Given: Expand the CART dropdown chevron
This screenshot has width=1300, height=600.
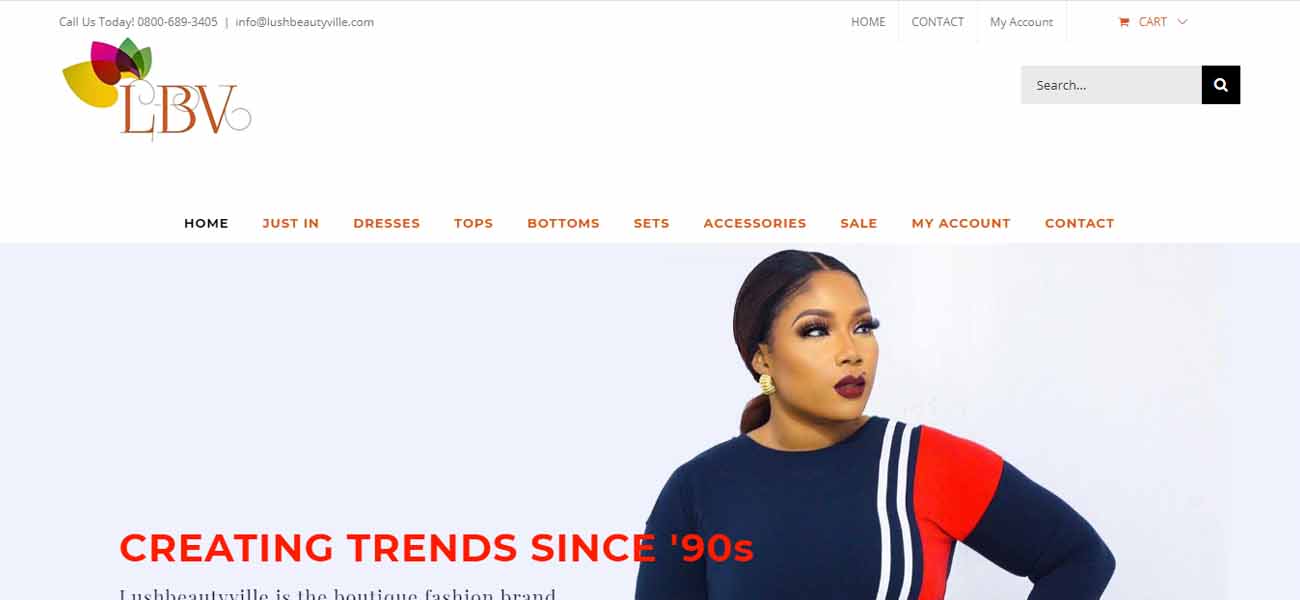Looking at the screenshot, I should click(1182, 22).
